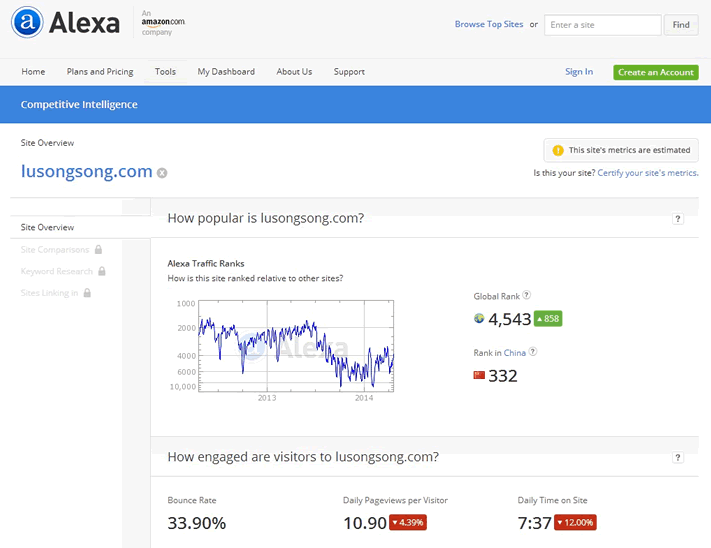Click the Site Overview breadcrumb text

pyautogui.click(x=47, y=143)
